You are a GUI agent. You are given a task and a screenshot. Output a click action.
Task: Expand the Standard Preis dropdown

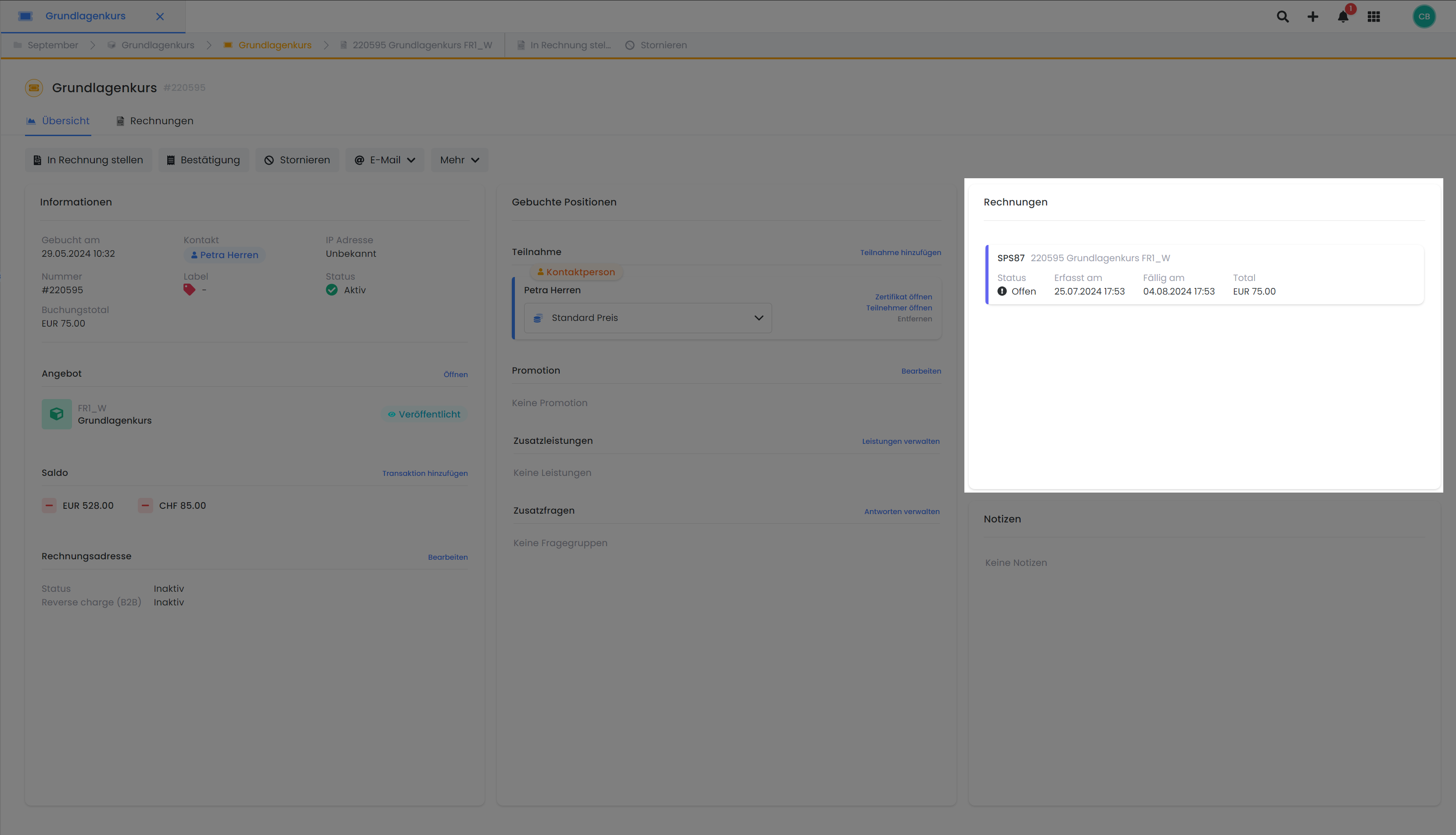coord(647,318)
